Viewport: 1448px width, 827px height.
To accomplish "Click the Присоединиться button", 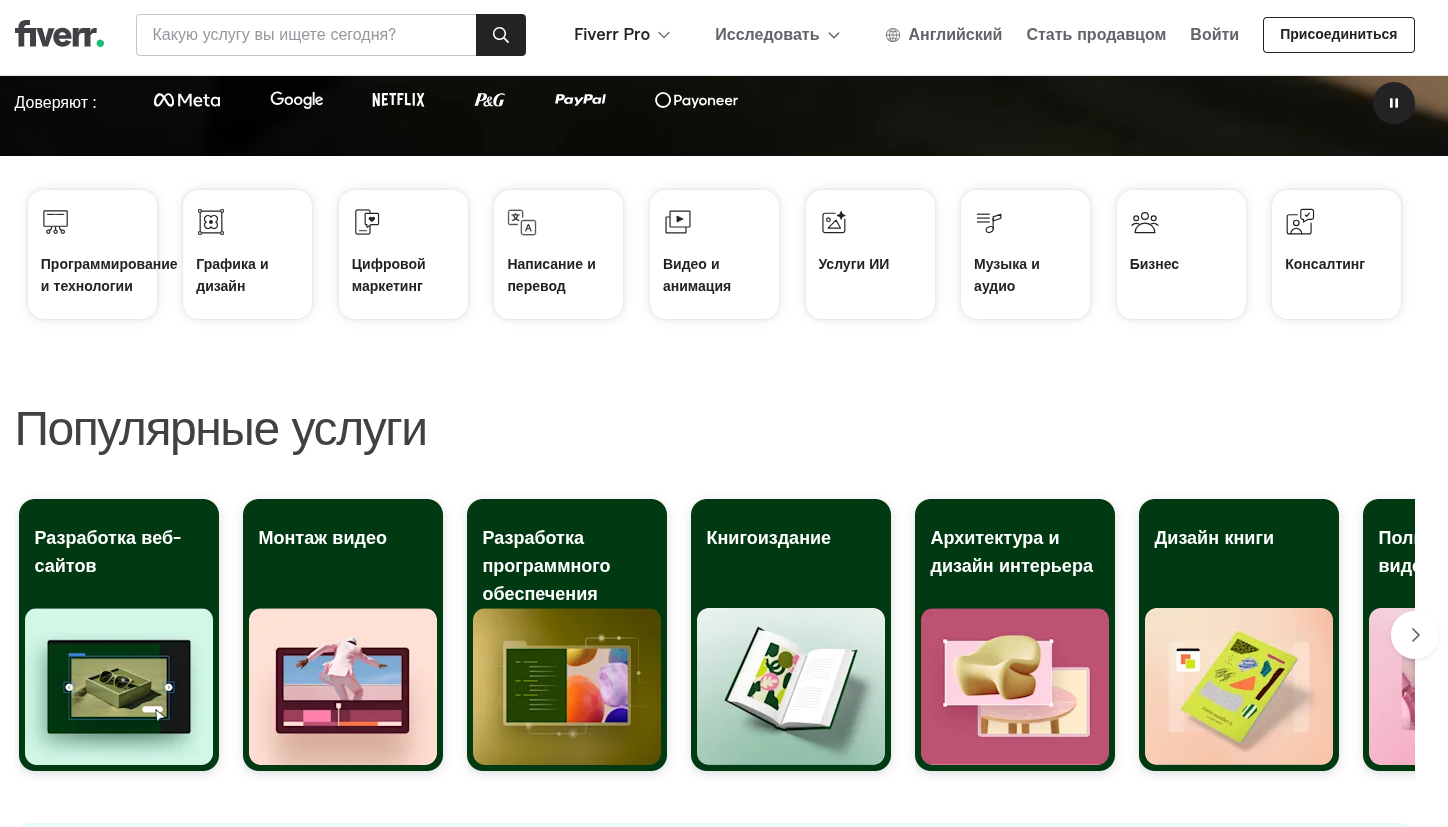I will pos(1338,34).
